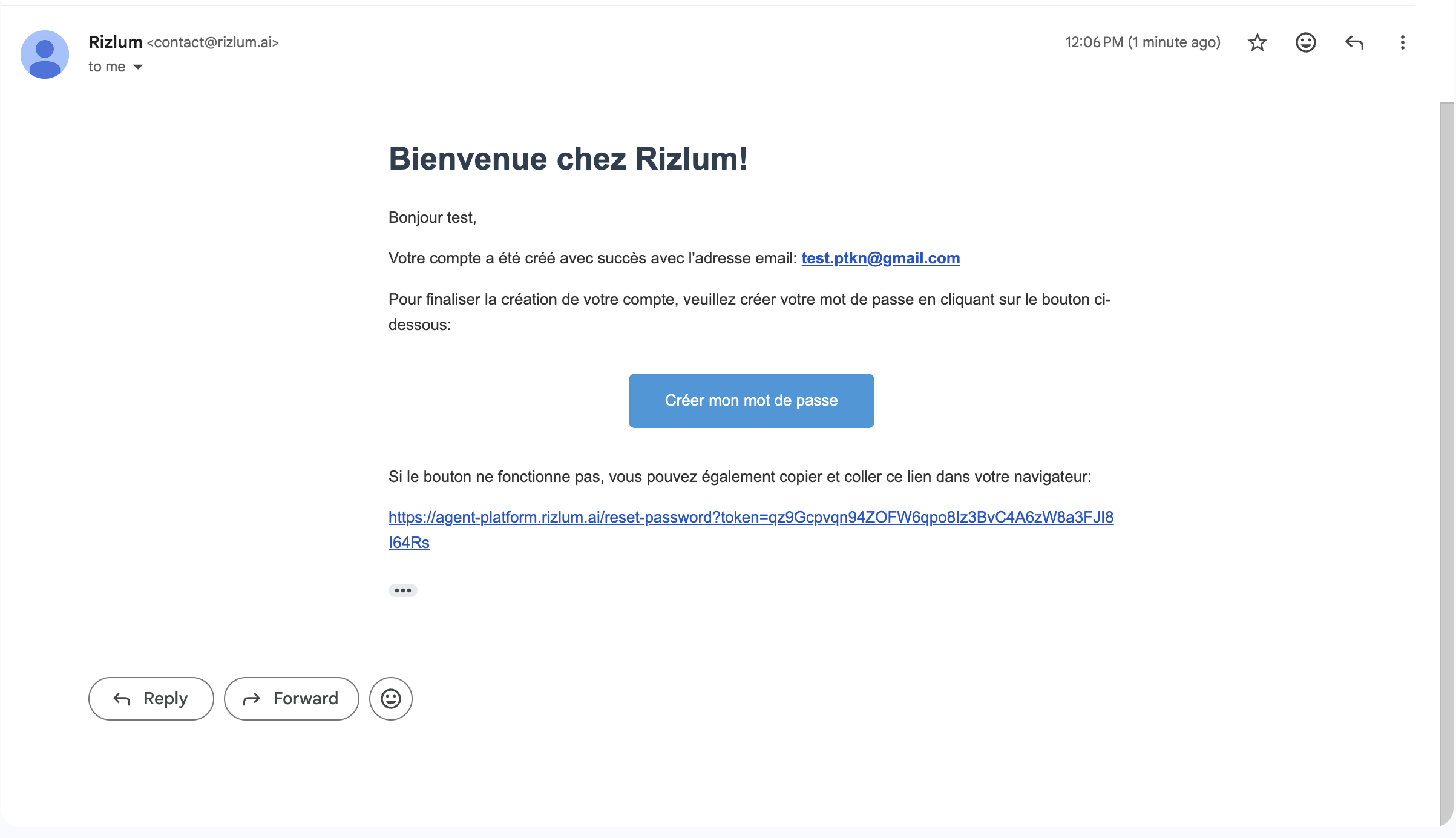Open the test.ptkn@gmail.com email link
Viewport: 1456px width, 838px height.
click(881, 259)
